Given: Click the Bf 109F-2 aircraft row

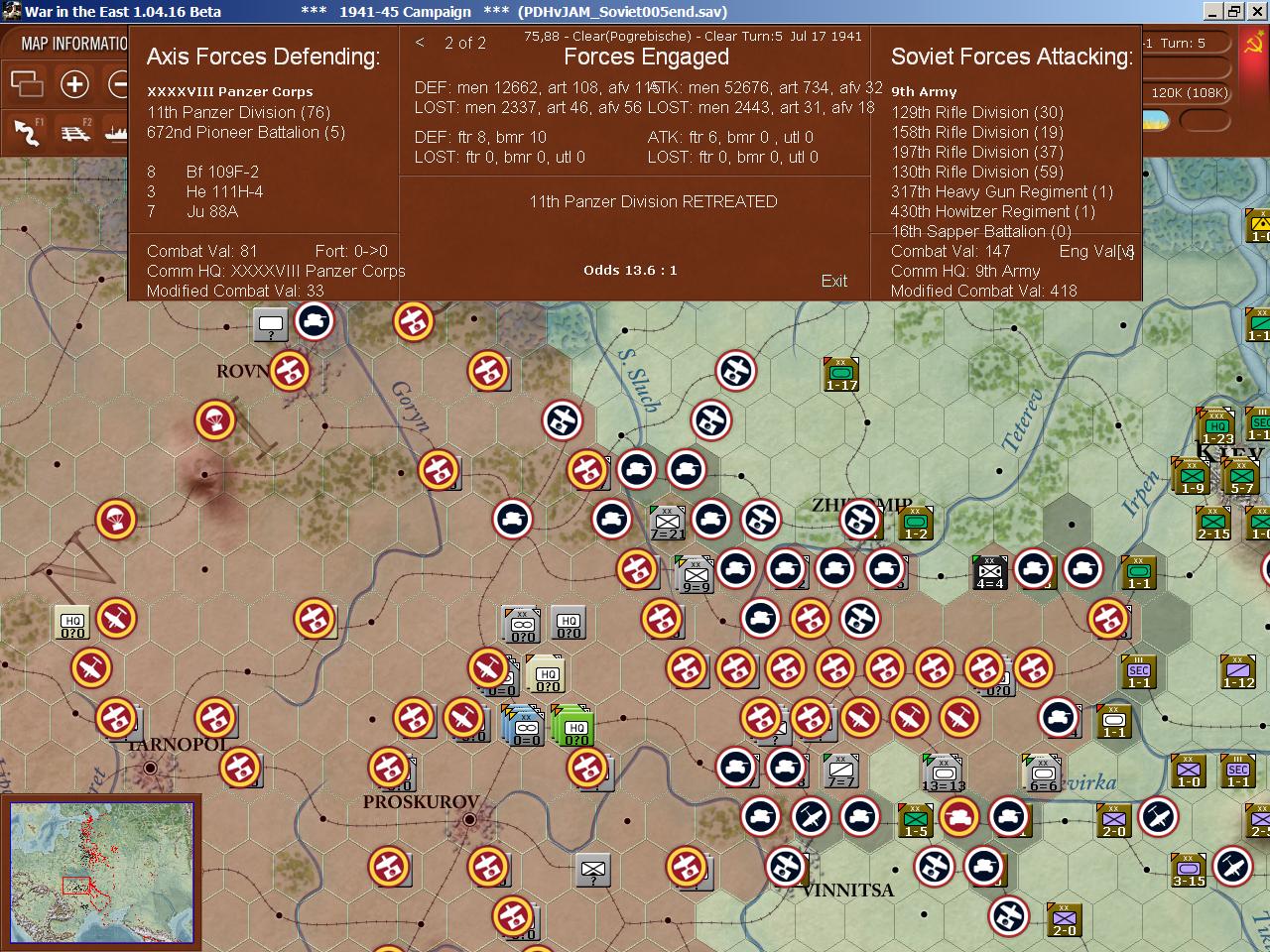Looking at the screenshot, I should tap(203, 172).
